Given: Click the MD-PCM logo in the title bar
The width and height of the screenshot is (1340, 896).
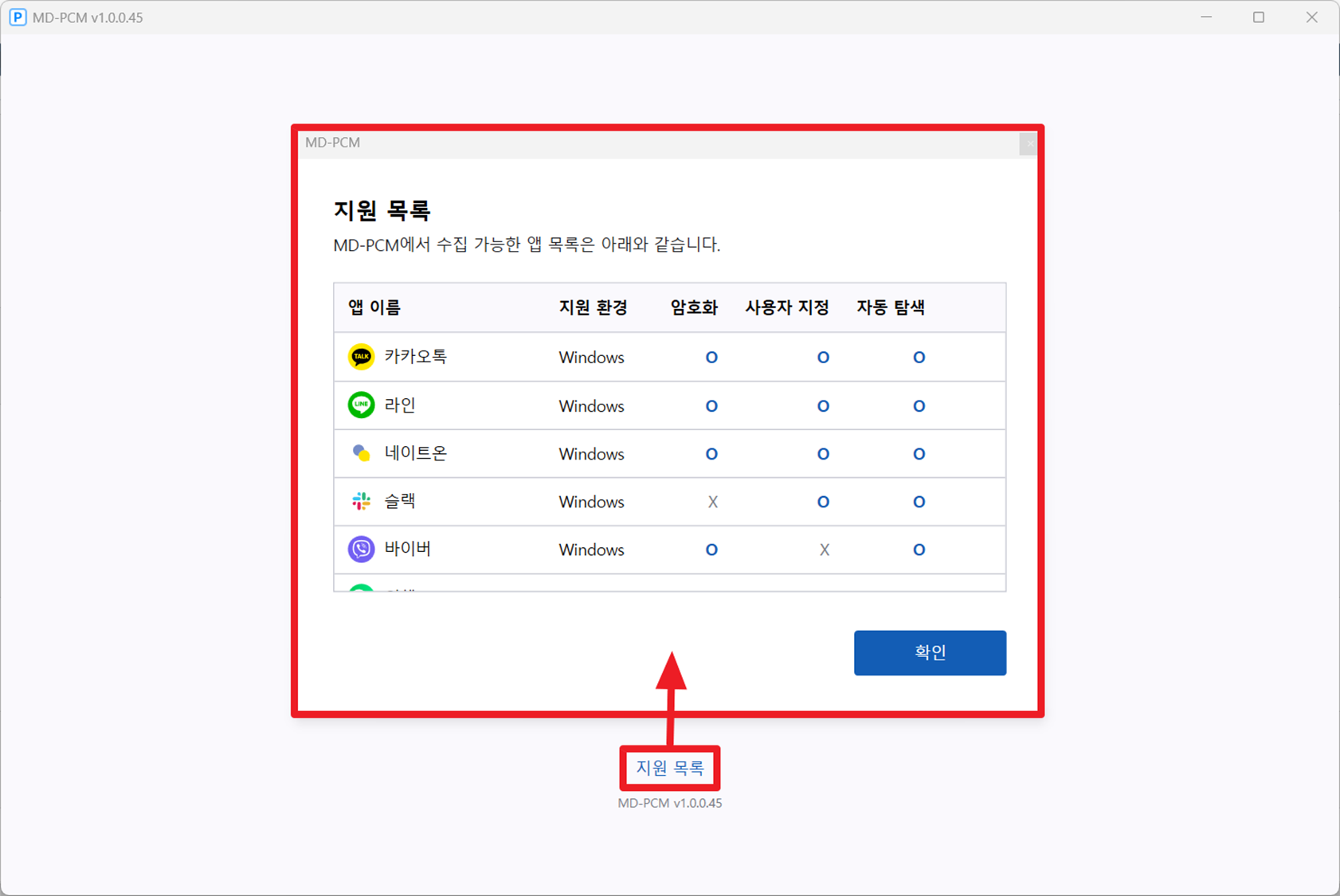Looking at the screenshot, I should 18,17.
